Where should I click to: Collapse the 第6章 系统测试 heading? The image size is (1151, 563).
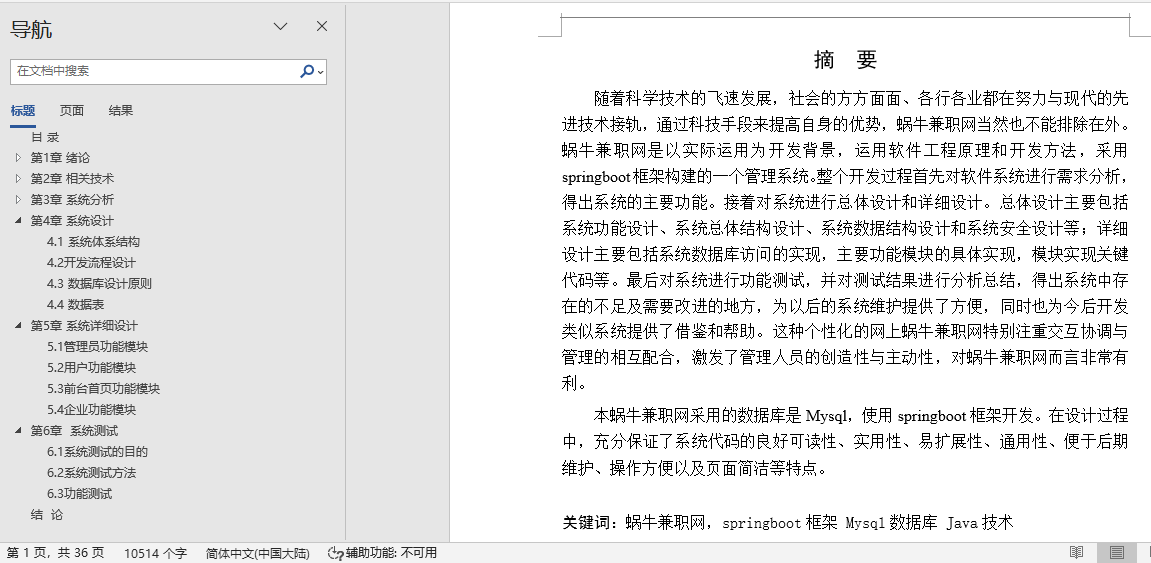pos(18,430)
